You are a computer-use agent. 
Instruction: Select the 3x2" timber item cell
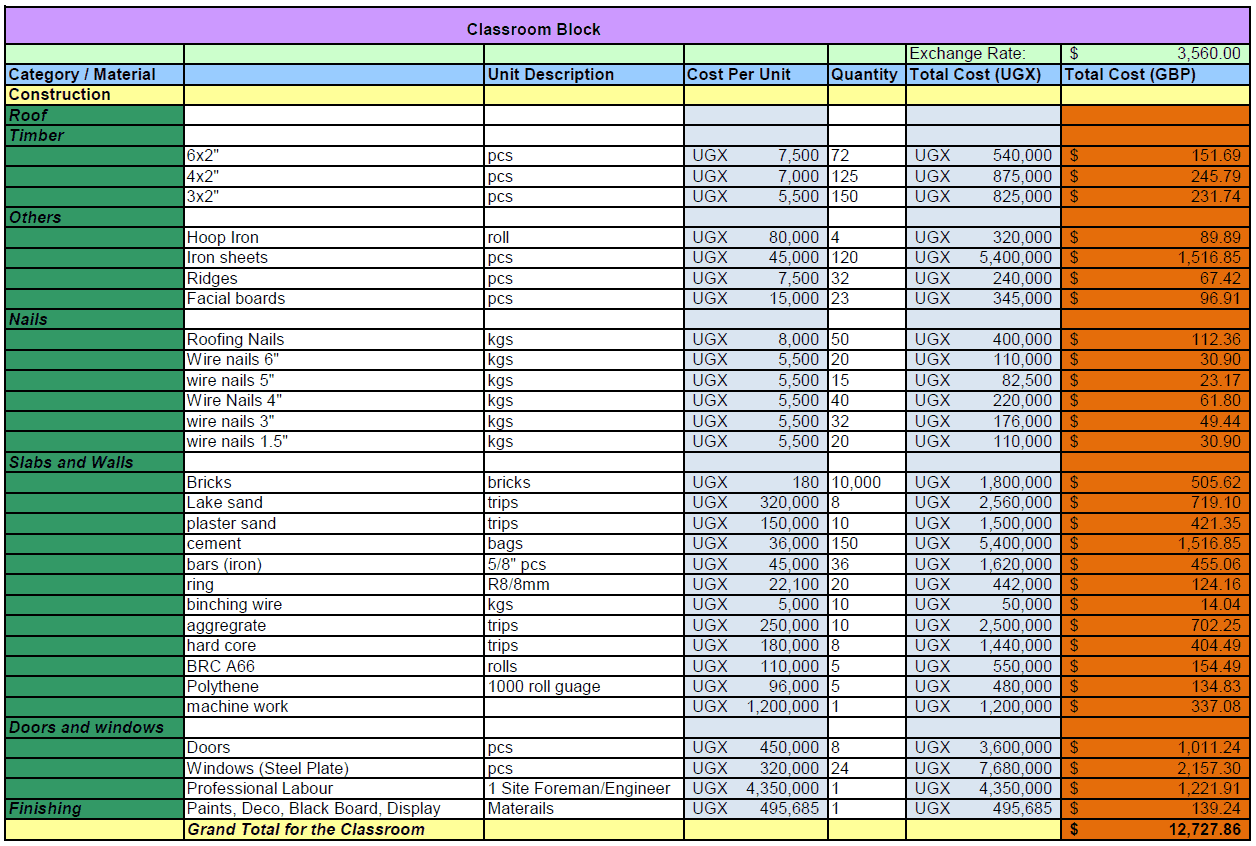click(x=334, y=197)
